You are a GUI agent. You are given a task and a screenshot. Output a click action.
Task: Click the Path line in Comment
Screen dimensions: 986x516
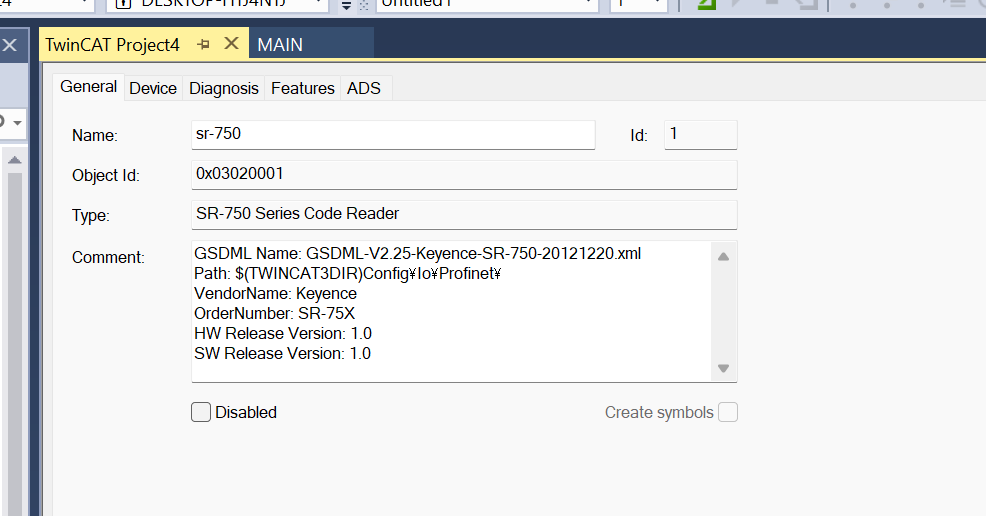pyautogui.click(x=347, y=273)
